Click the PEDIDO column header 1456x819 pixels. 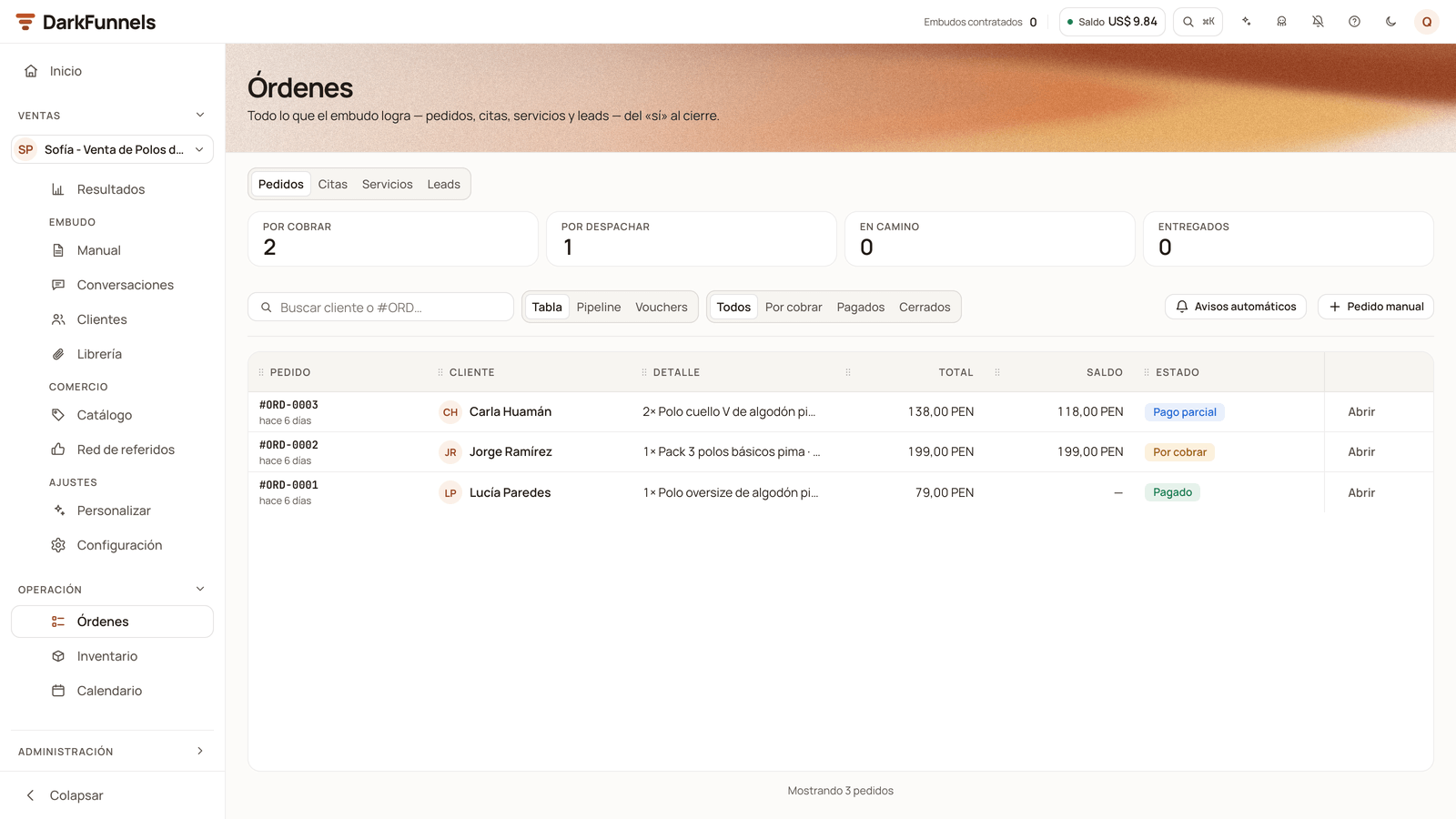coord(290,372)
